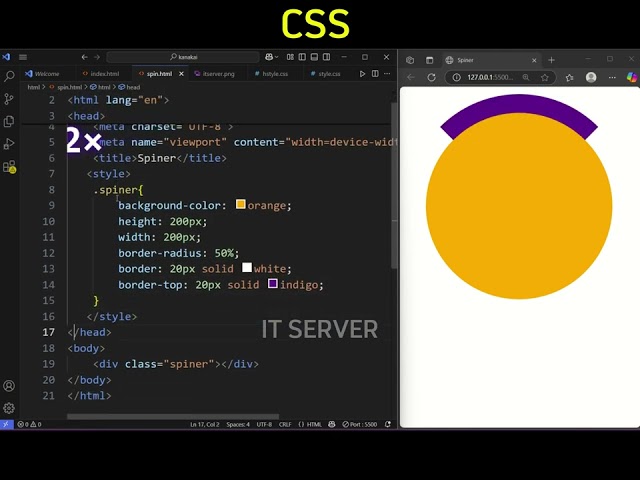Open the Copilot chat menu
Image resolution: width=640 pixels, height=480 pixels.
pyautogui.click(x=271, y=57)
